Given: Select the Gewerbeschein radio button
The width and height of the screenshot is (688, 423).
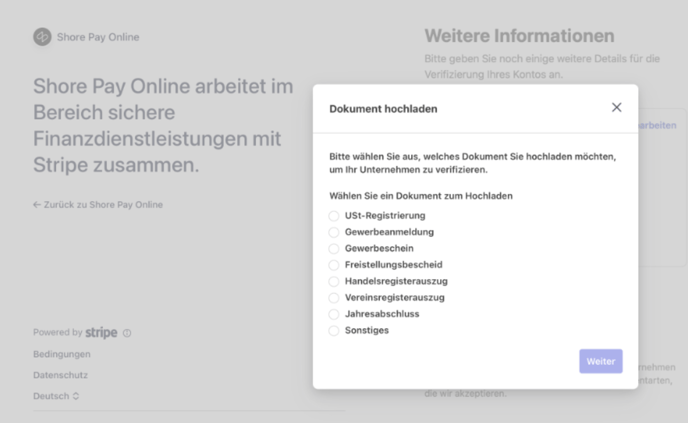Looking at the screenshot, I should click(x=334, y=249).
